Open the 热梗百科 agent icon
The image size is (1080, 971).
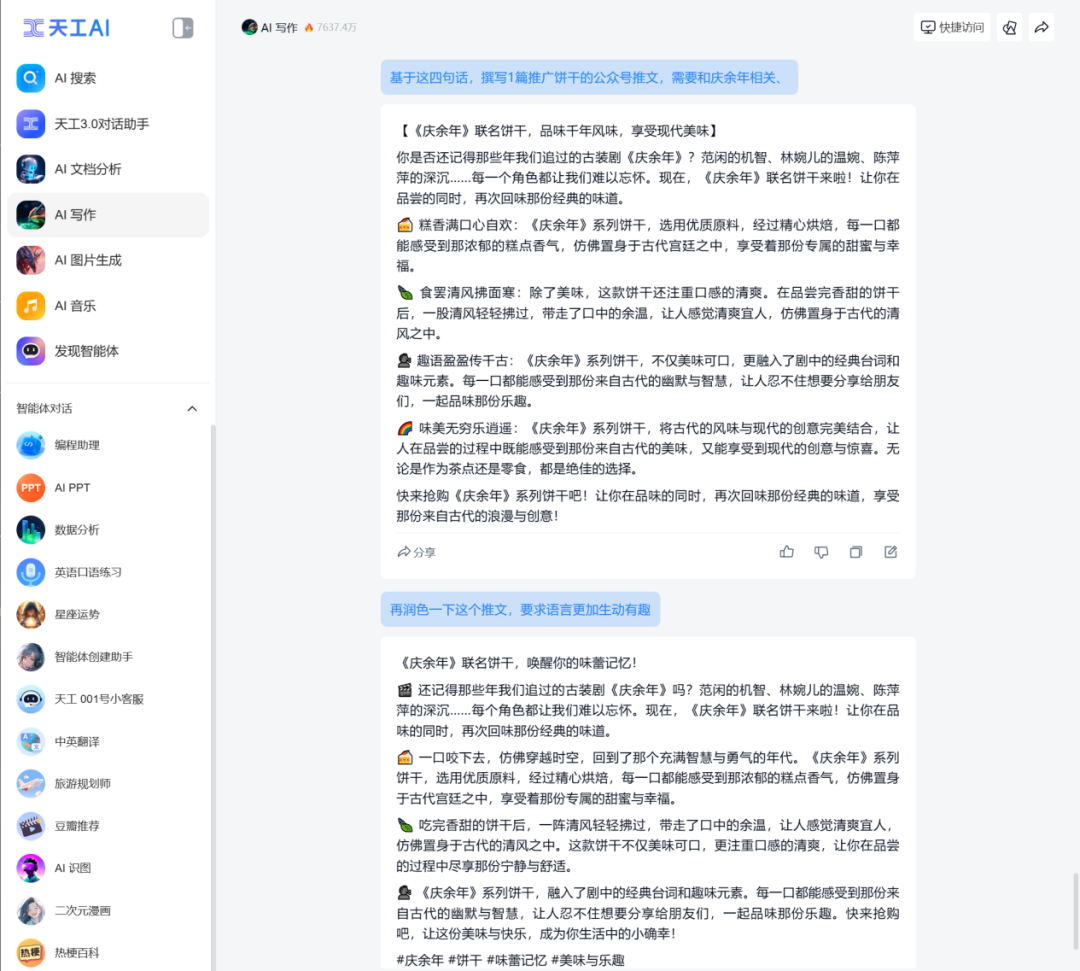[x=30, y=953]
